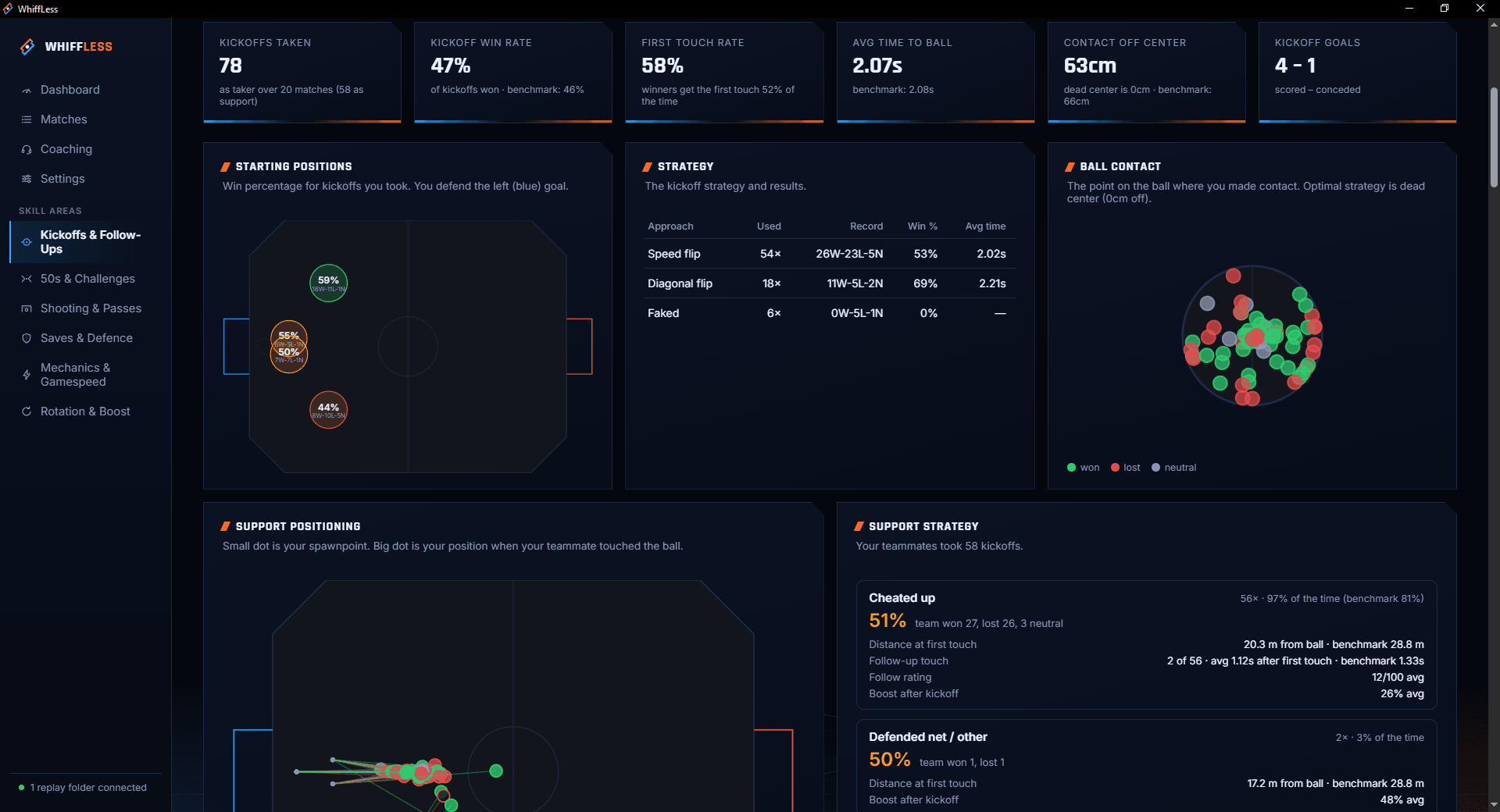The width and height of the screenshot is (1500, 812).
Task: Click the Defended net / other card title
Action: 928,737
